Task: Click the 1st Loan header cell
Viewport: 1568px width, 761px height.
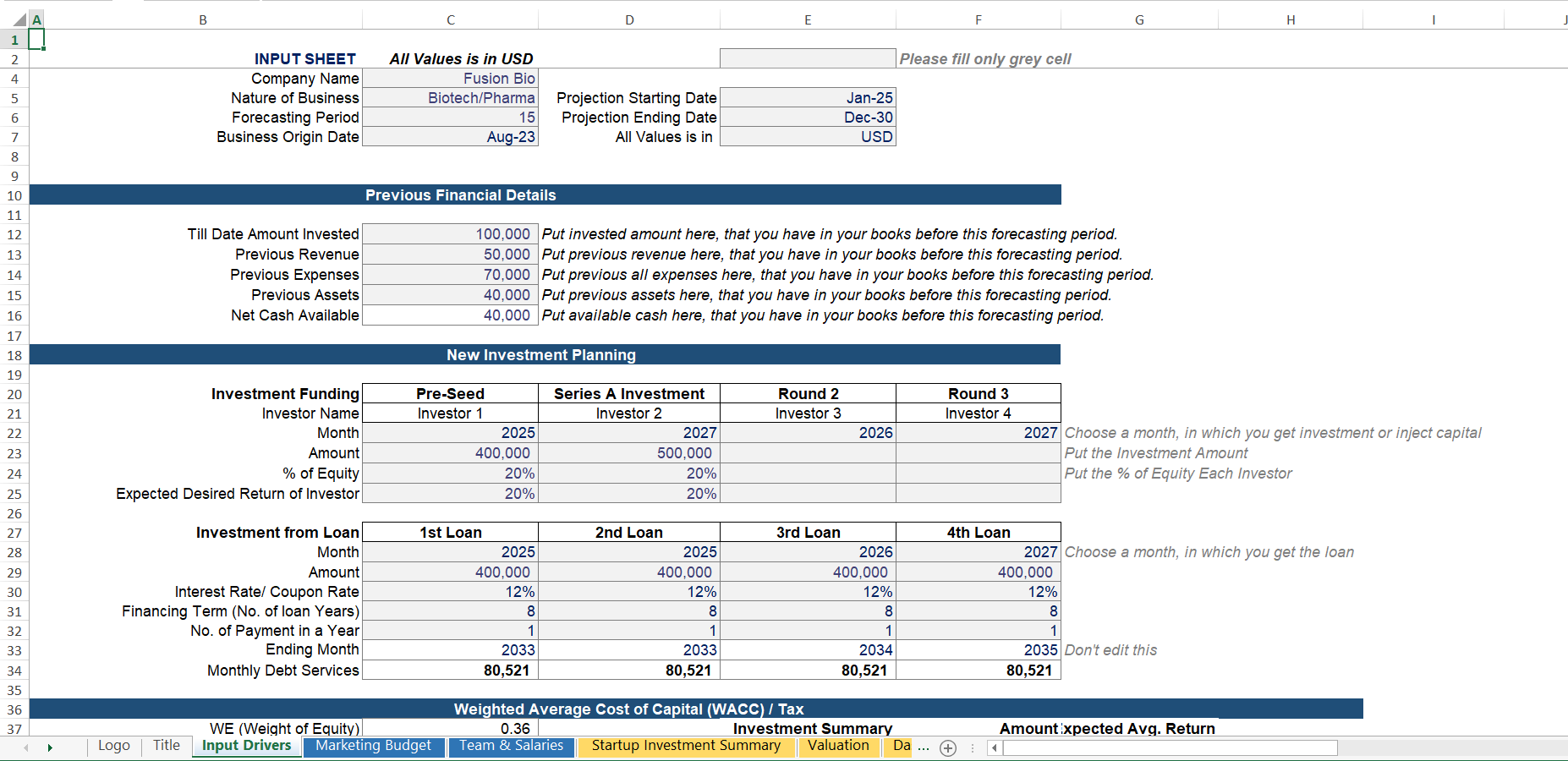Action: [451, 533]
